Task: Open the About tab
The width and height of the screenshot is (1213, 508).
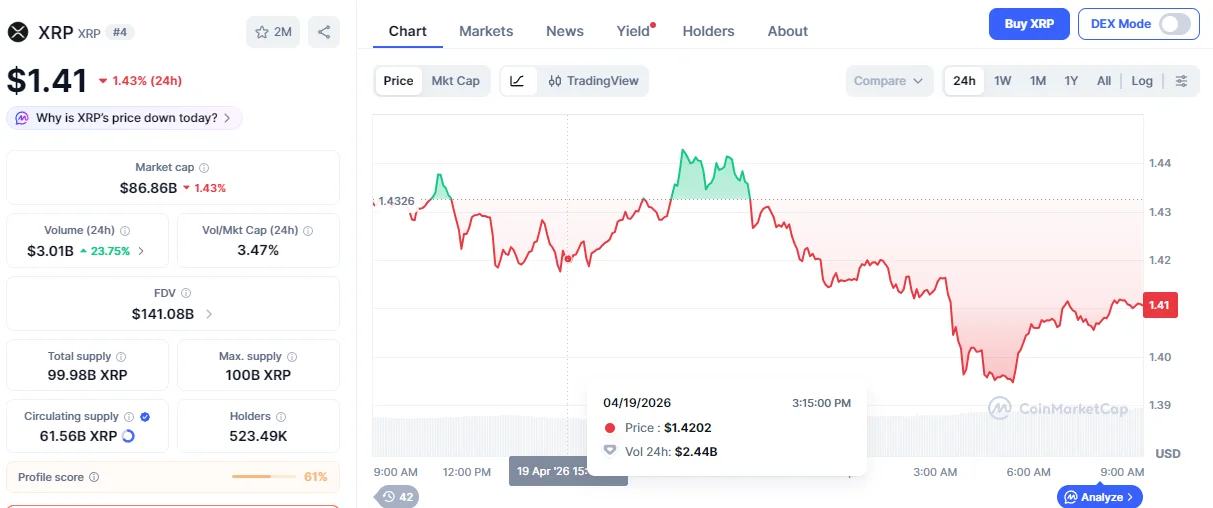Action: [x=788, y=31]
